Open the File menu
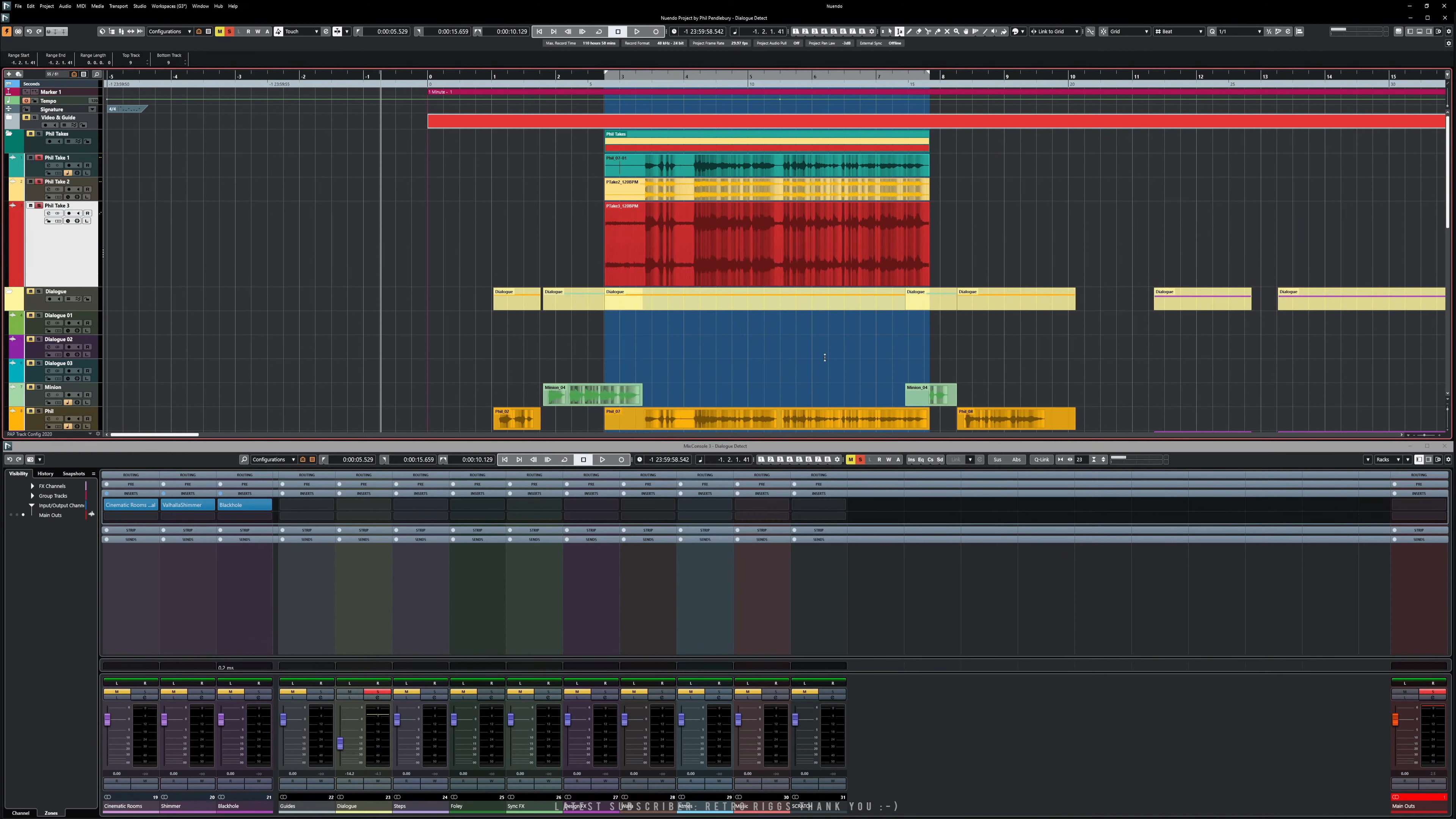 [x=18, y=6]
